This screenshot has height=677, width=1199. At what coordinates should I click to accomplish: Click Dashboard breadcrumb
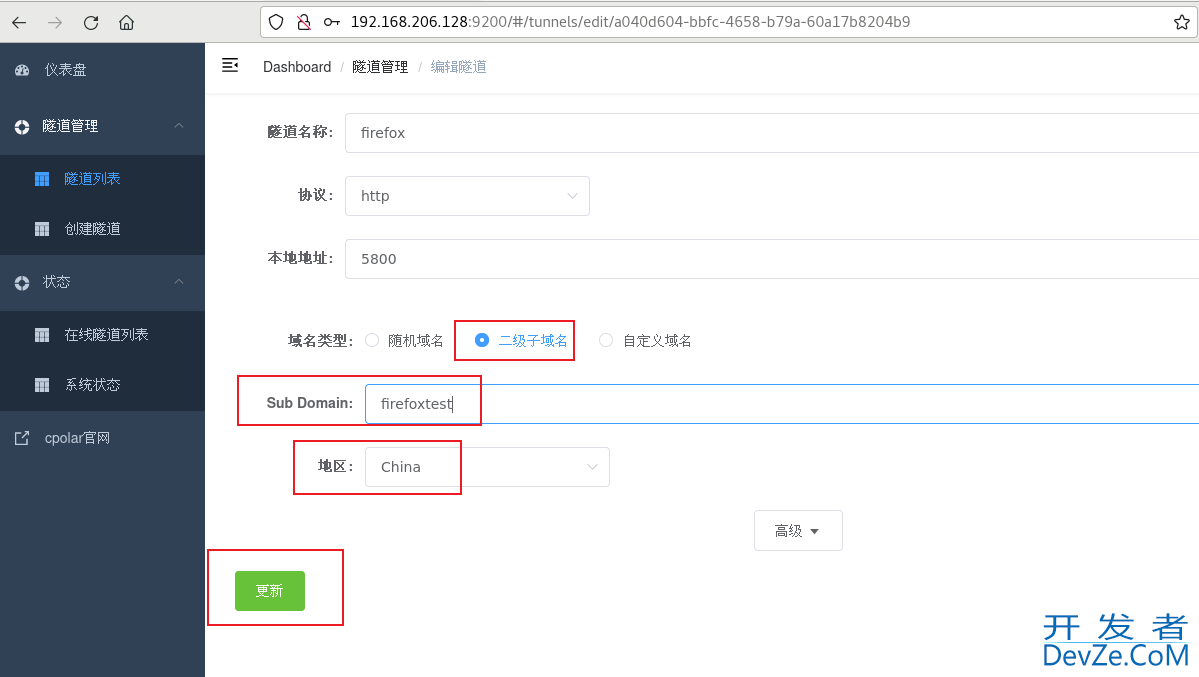297,67
